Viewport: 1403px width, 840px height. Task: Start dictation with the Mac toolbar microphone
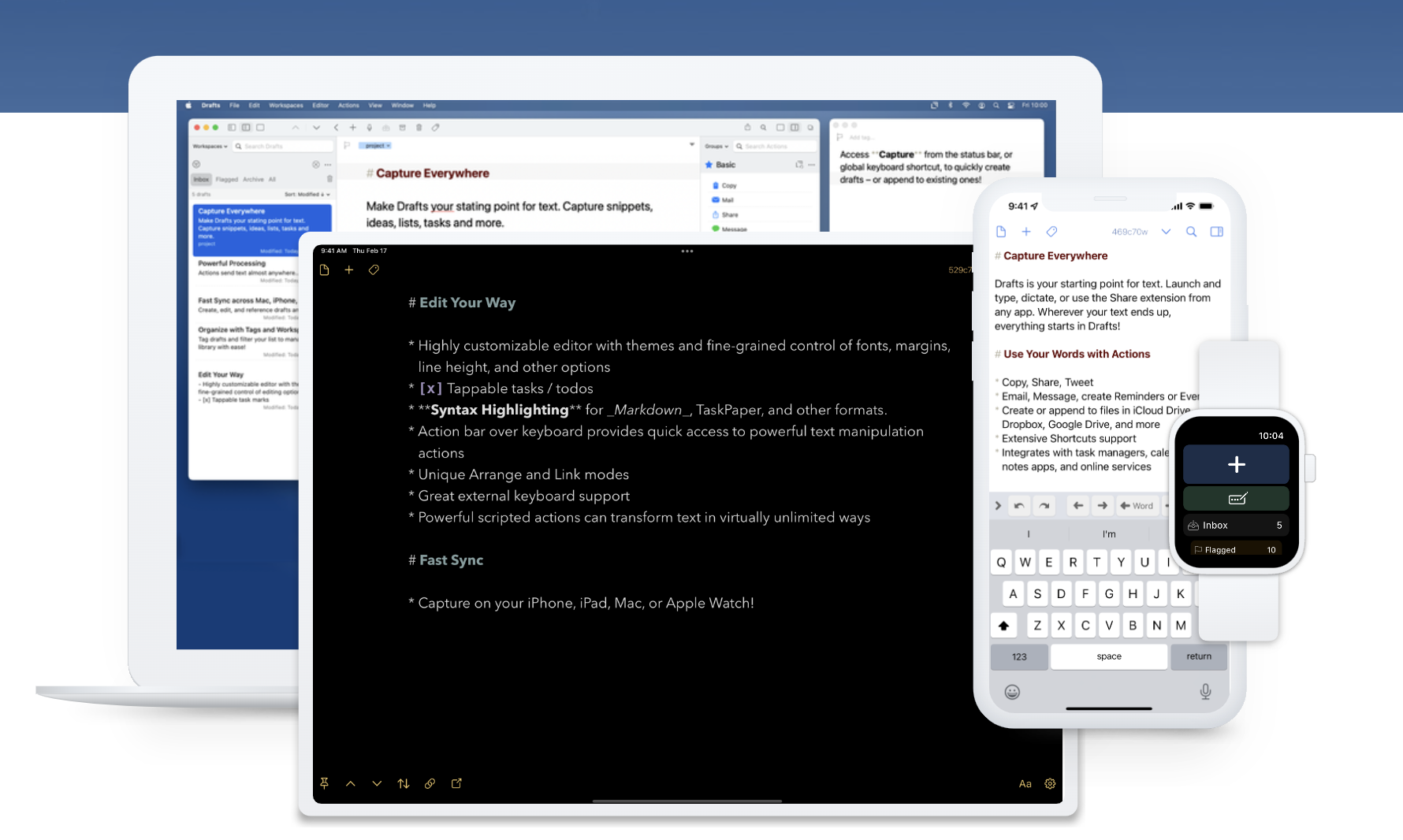[369, 127]
